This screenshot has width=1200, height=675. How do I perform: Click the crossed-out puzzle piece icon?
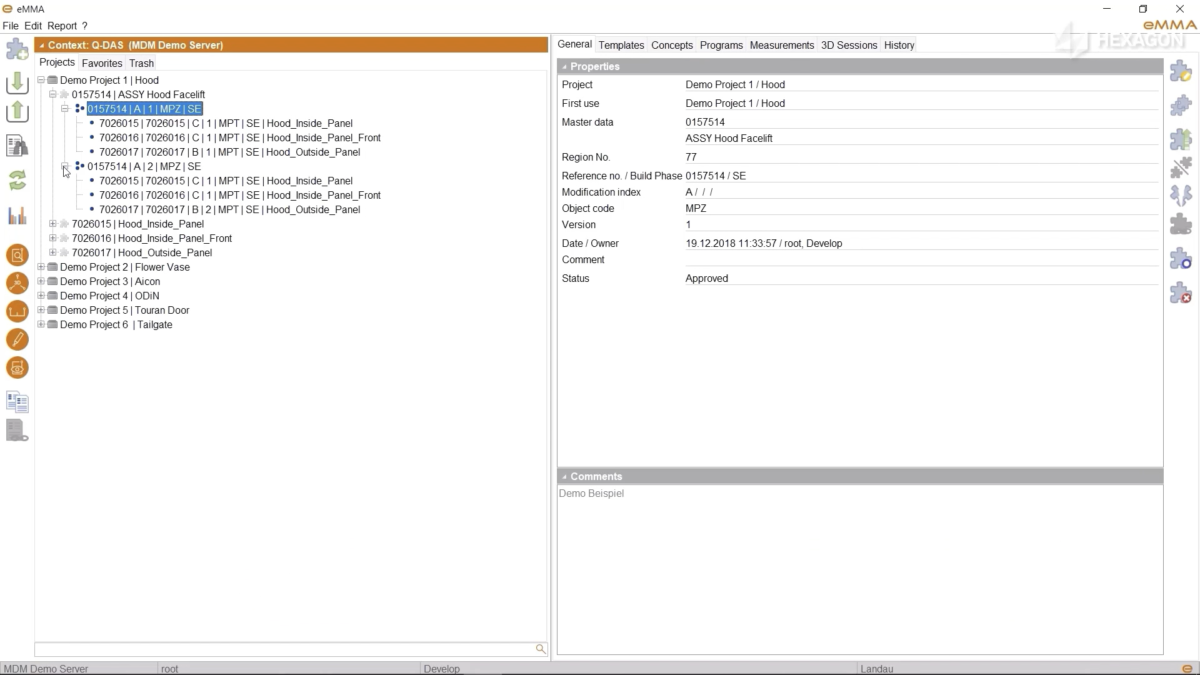1181,167
